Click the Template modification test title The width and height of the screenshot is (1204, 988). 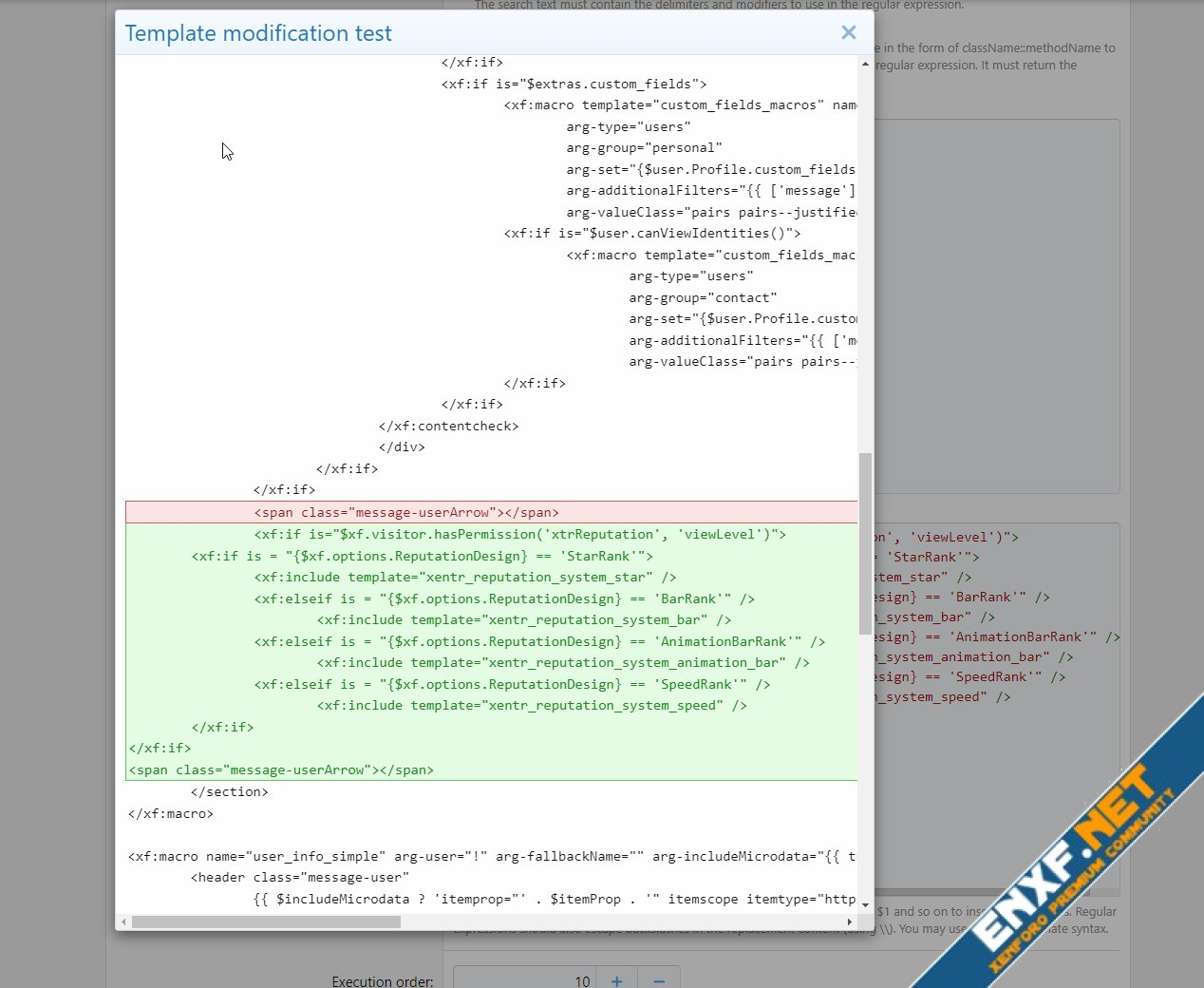pos(258,33)
